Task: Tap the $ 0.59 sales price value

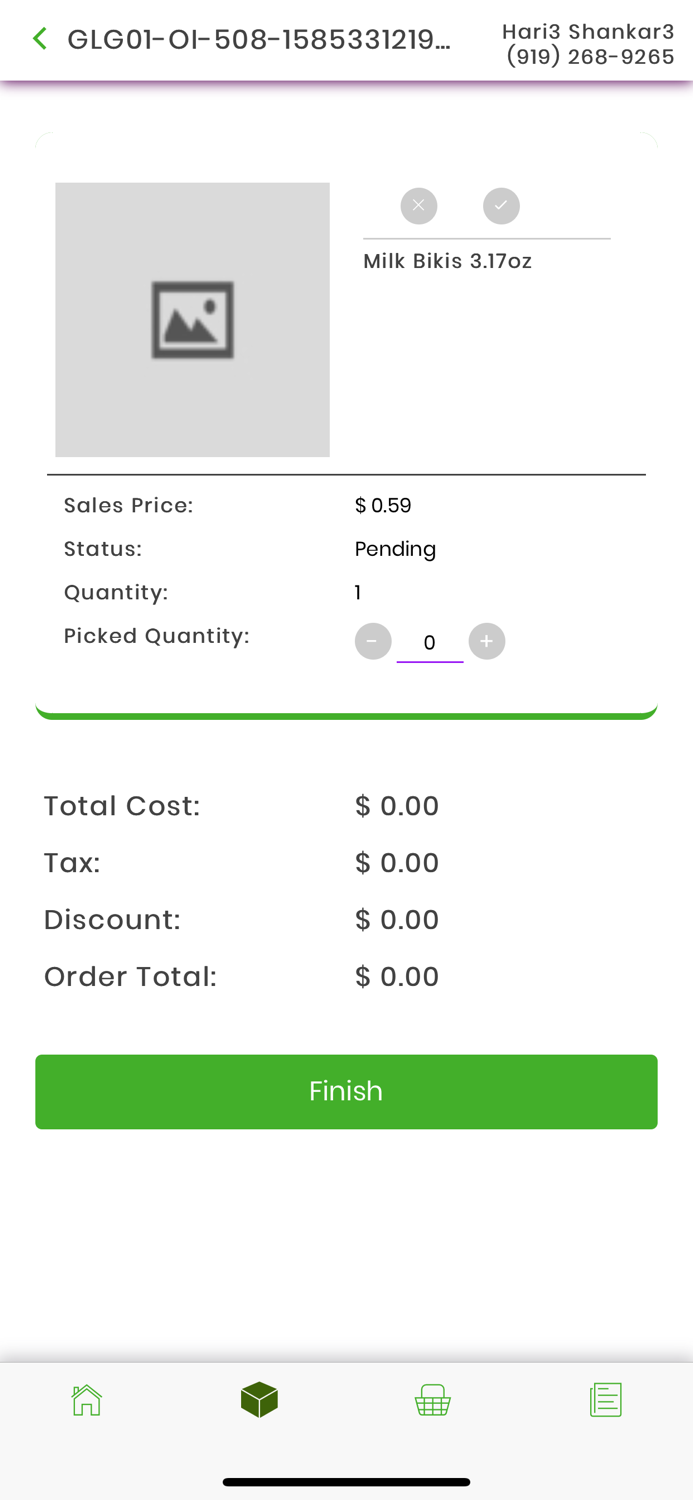Action: point(383,506)
